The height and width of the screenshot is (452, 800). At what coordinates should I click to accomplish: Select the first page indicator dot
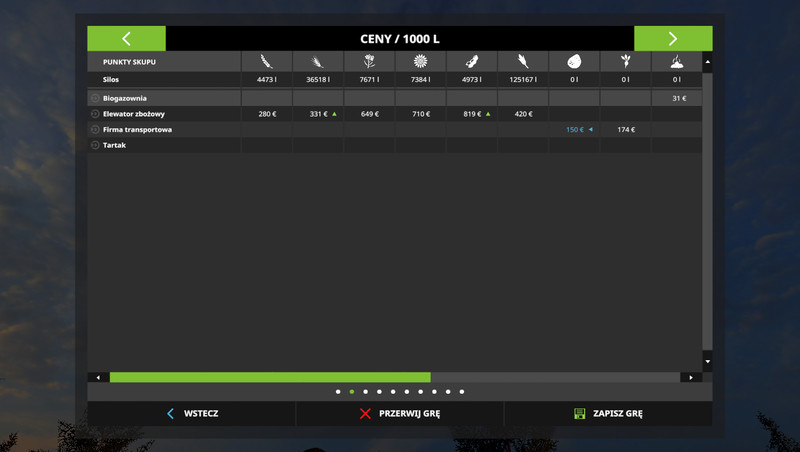pos(338,392)
